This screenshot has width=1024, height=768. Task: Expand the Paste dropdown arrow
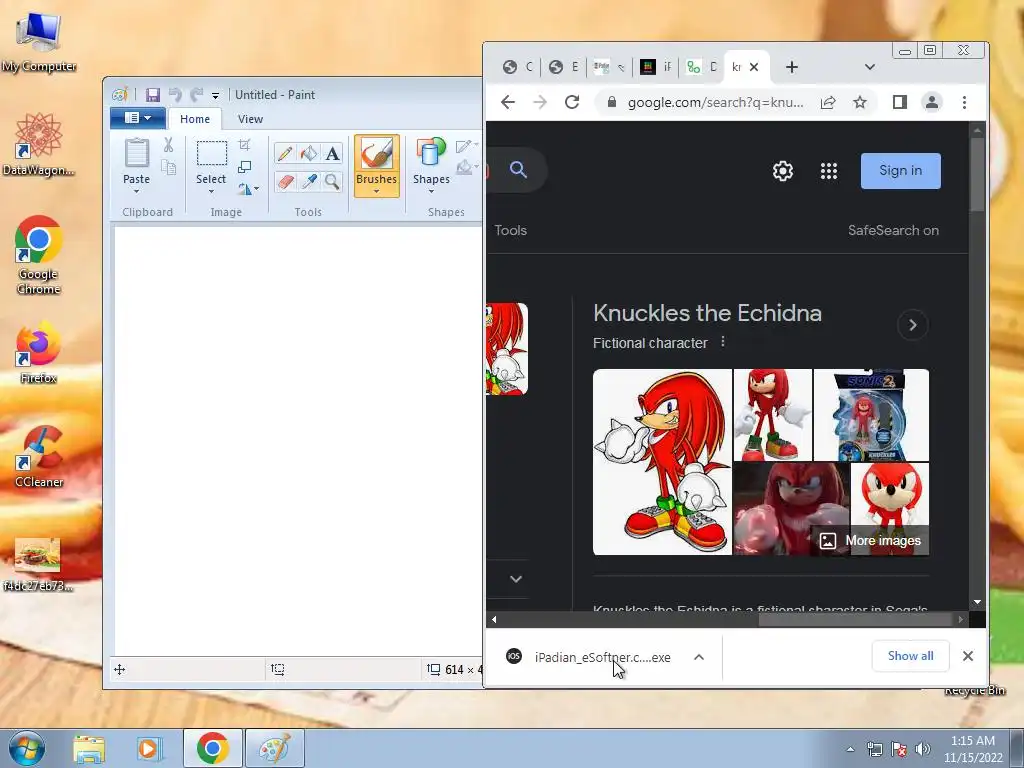136,191
